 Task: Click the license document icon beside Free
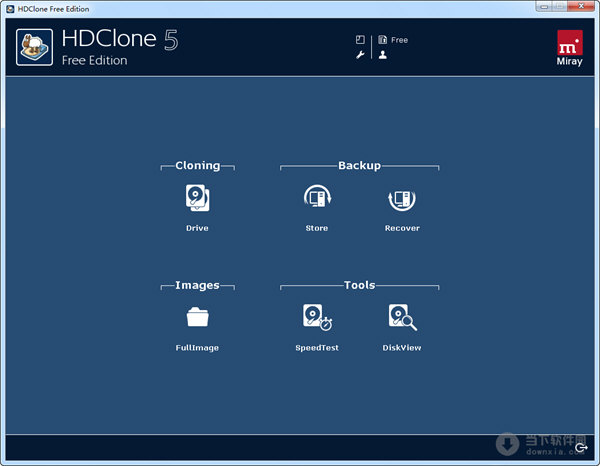(x=382, y=39)
